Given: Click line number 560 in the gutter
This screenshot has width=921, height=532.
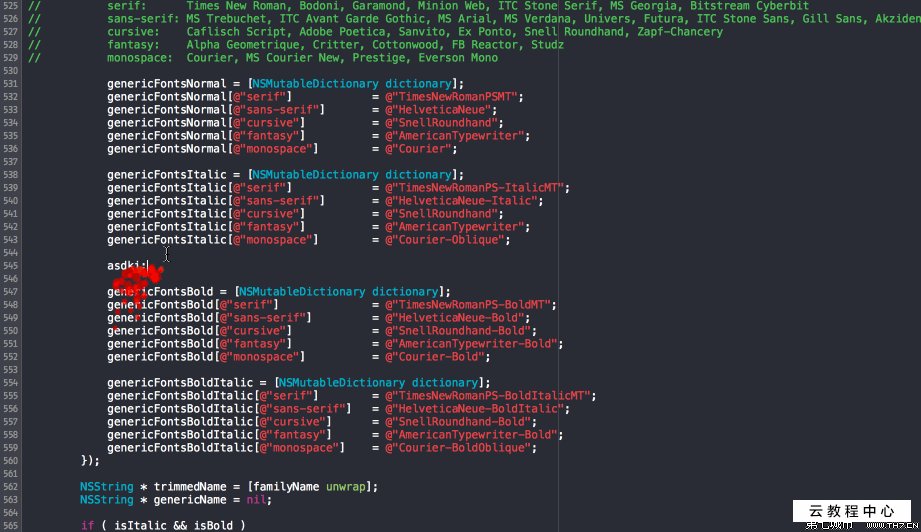Looking at the screenshot, I should [11, 460].
